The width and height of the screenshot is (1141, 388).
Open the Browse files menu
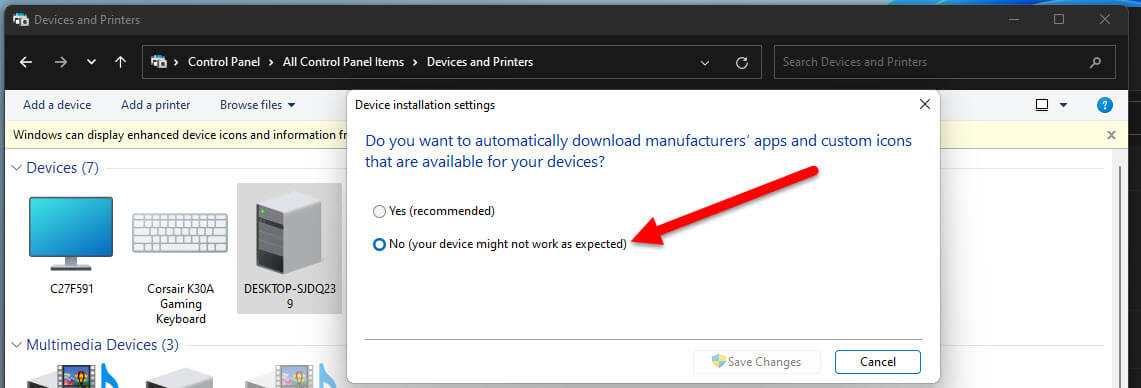258,105
